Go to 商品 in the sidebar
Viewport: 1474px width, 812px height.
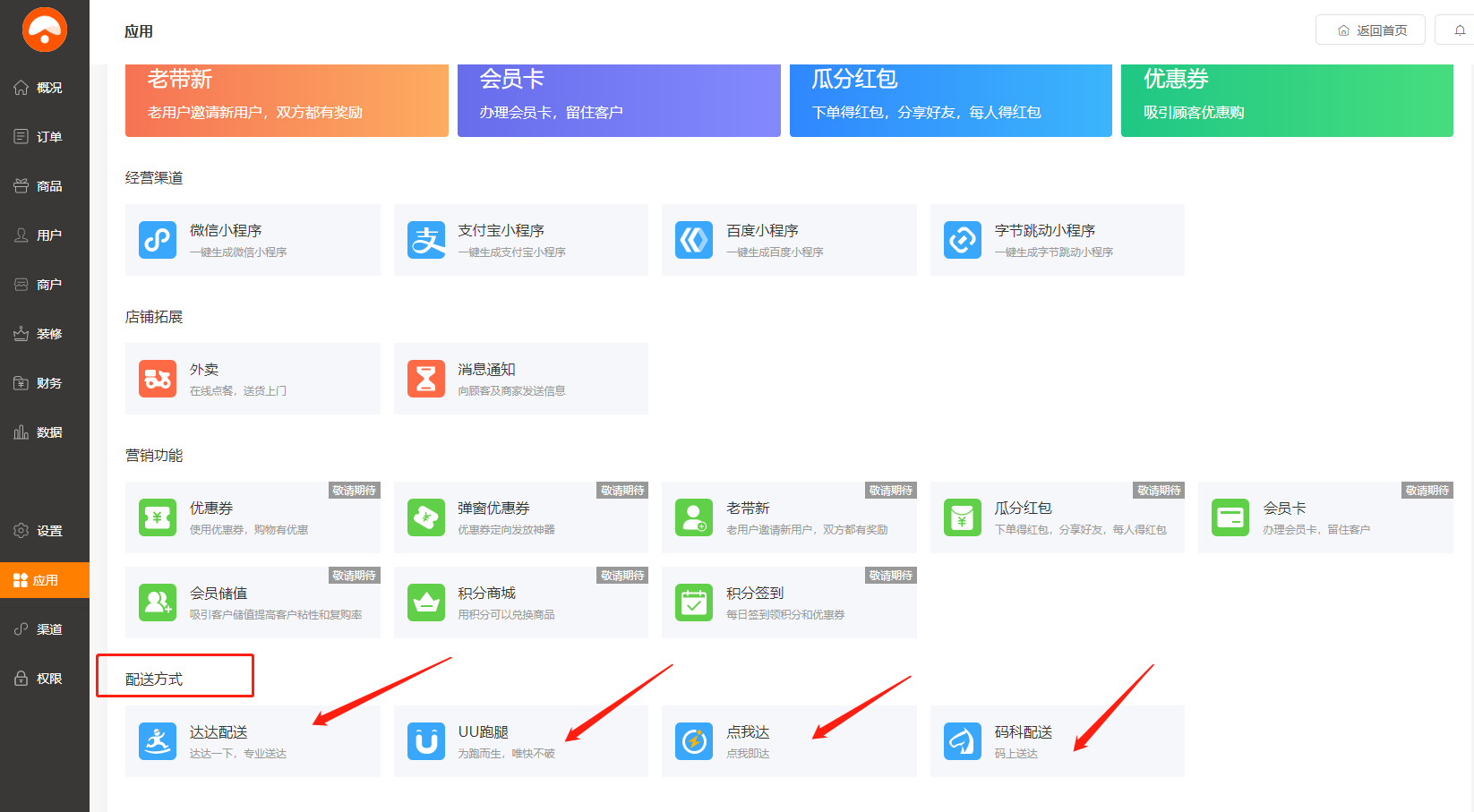[45, 186]
